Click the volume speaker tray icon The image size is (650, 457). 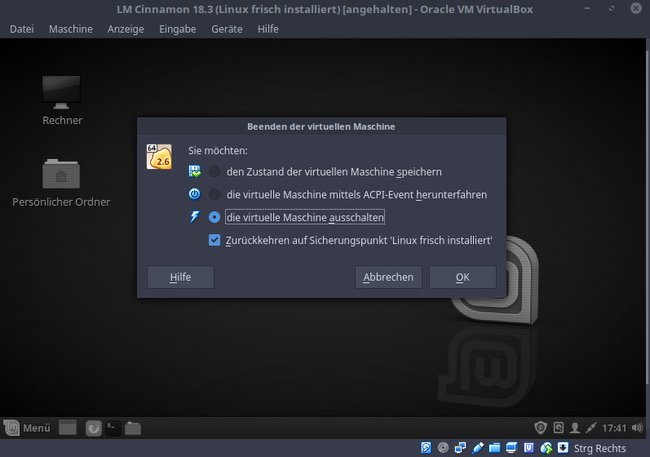click(637, 428)
